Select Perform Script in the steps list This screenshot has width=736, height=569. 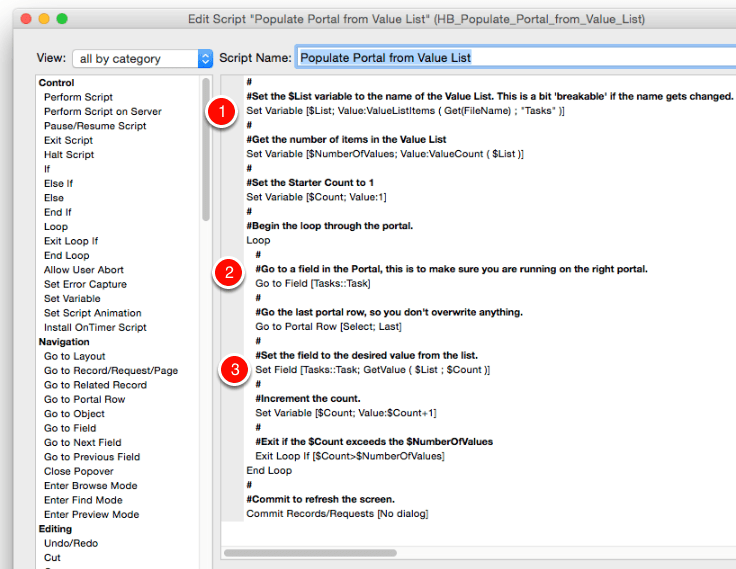78,97
